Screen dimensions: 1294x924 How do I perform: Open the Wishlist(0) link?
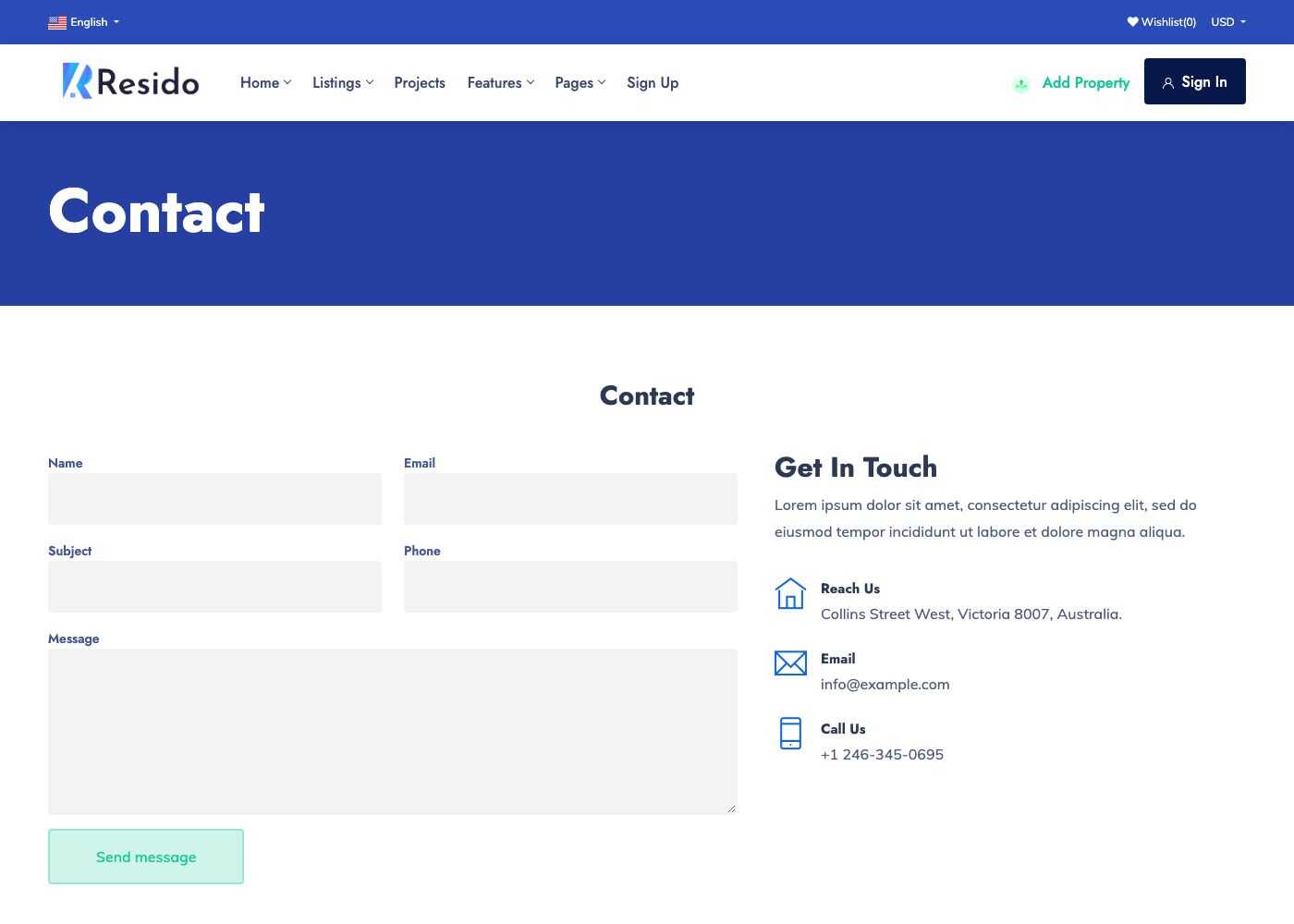tap(1162, 22)
